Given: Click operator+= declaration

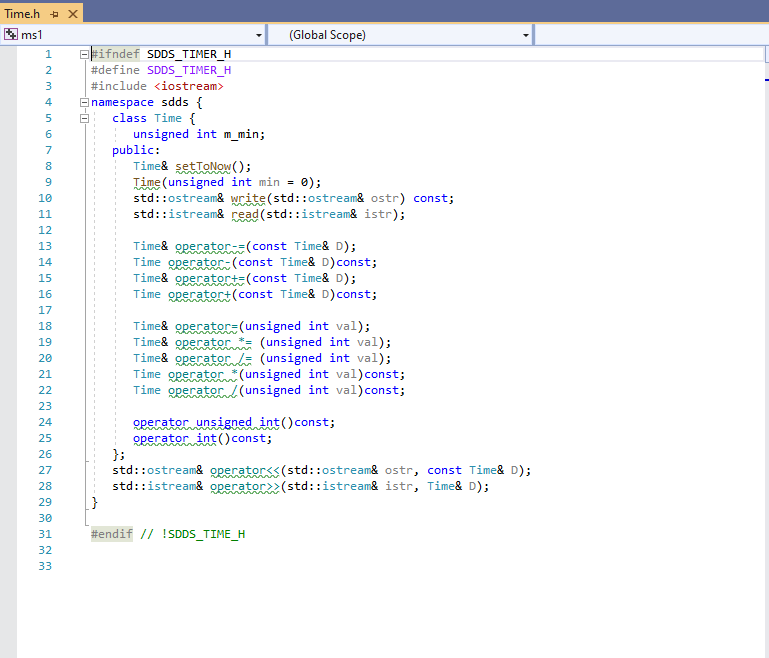Looking at the screenshot, I should [x=209, y=278].
